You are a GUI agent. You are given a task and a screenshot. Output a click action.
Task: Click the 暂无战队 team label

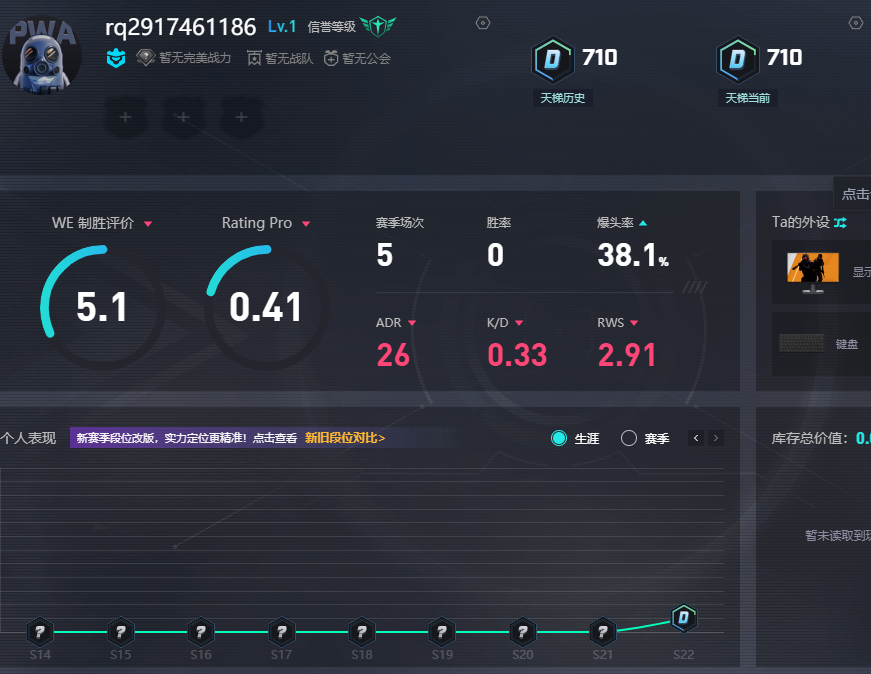click(x=280, y=58)
